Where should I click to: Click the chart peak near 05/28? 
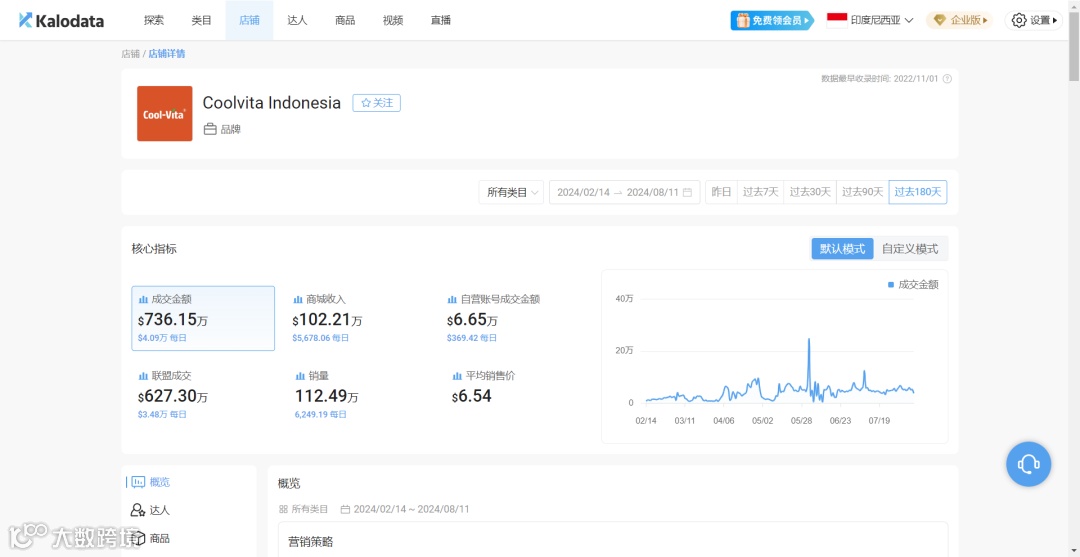tap(809, 339)
